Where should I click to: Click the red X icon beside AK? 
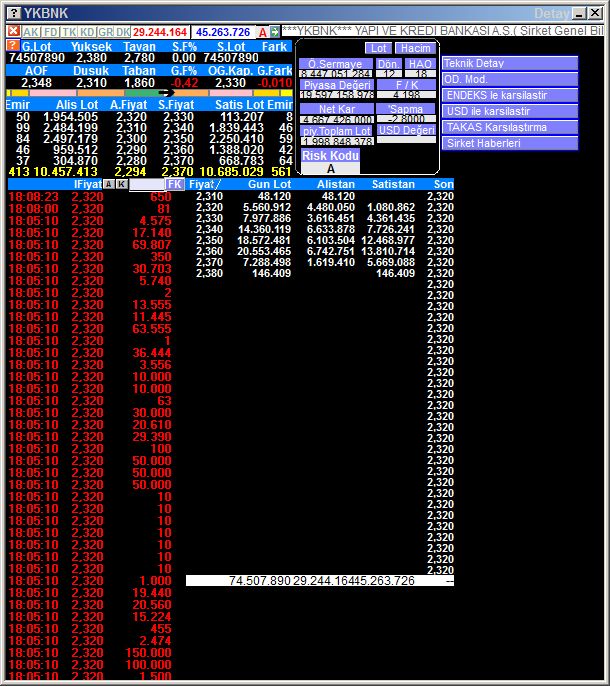point(14,32)
